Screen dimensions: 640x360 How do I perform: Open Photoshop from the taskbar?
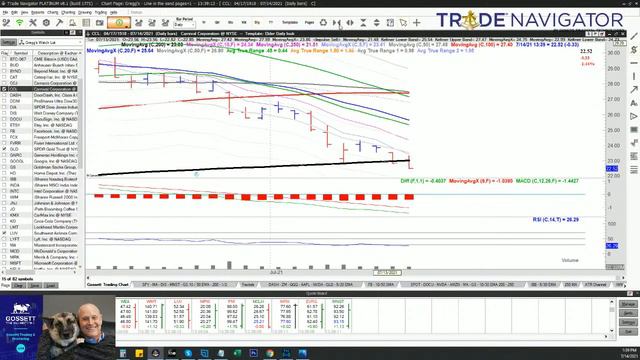tap(253, 353)
